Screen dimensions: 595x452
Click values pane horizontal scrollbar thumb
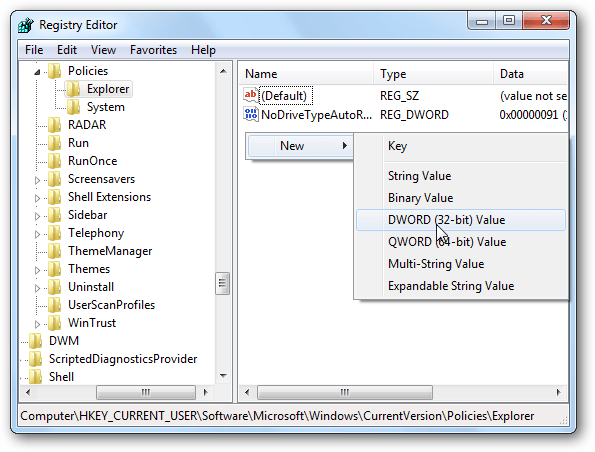point(345,392)
